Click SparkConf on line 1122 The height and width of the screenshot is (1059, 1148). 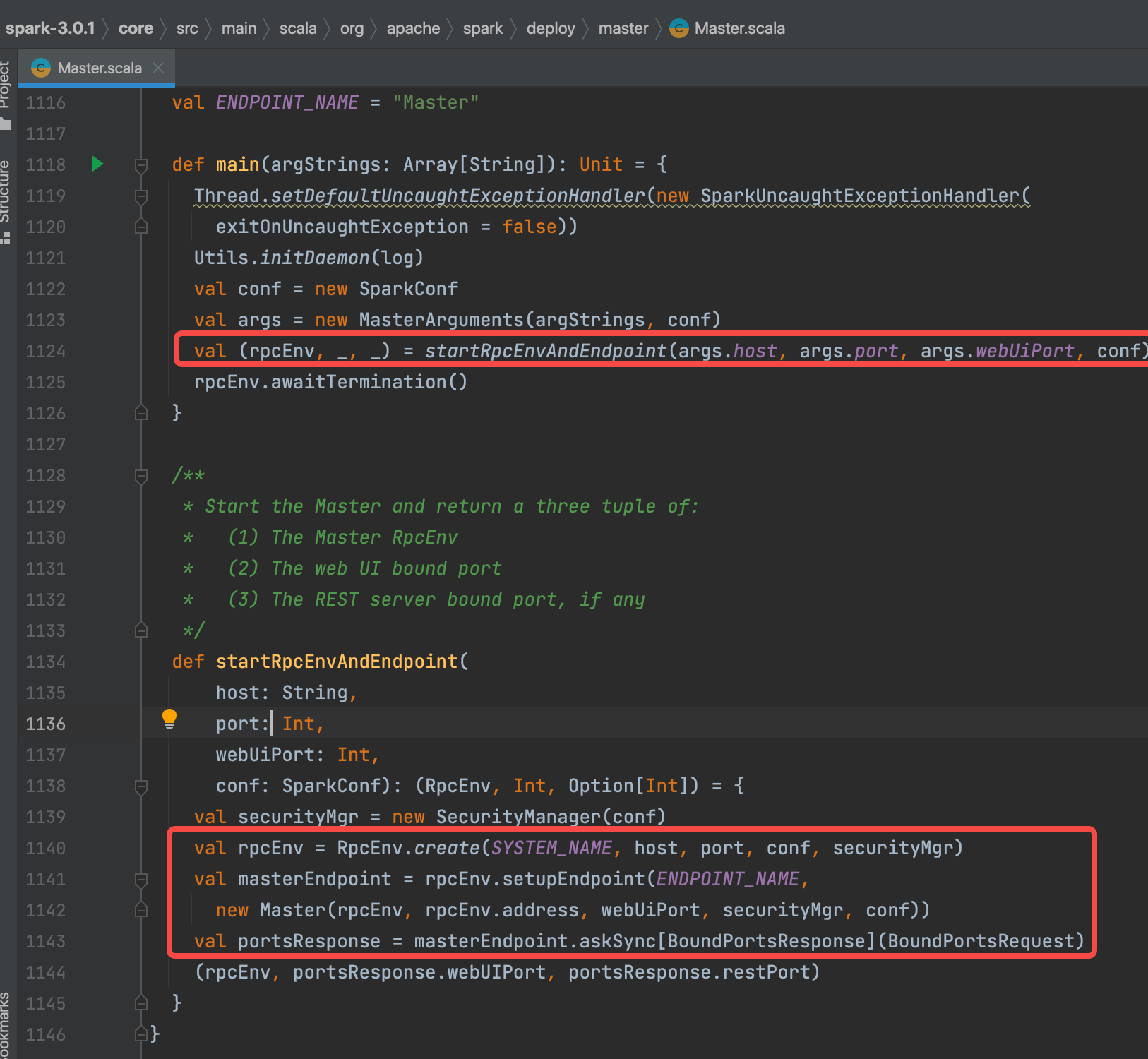[x=409, y=289]
